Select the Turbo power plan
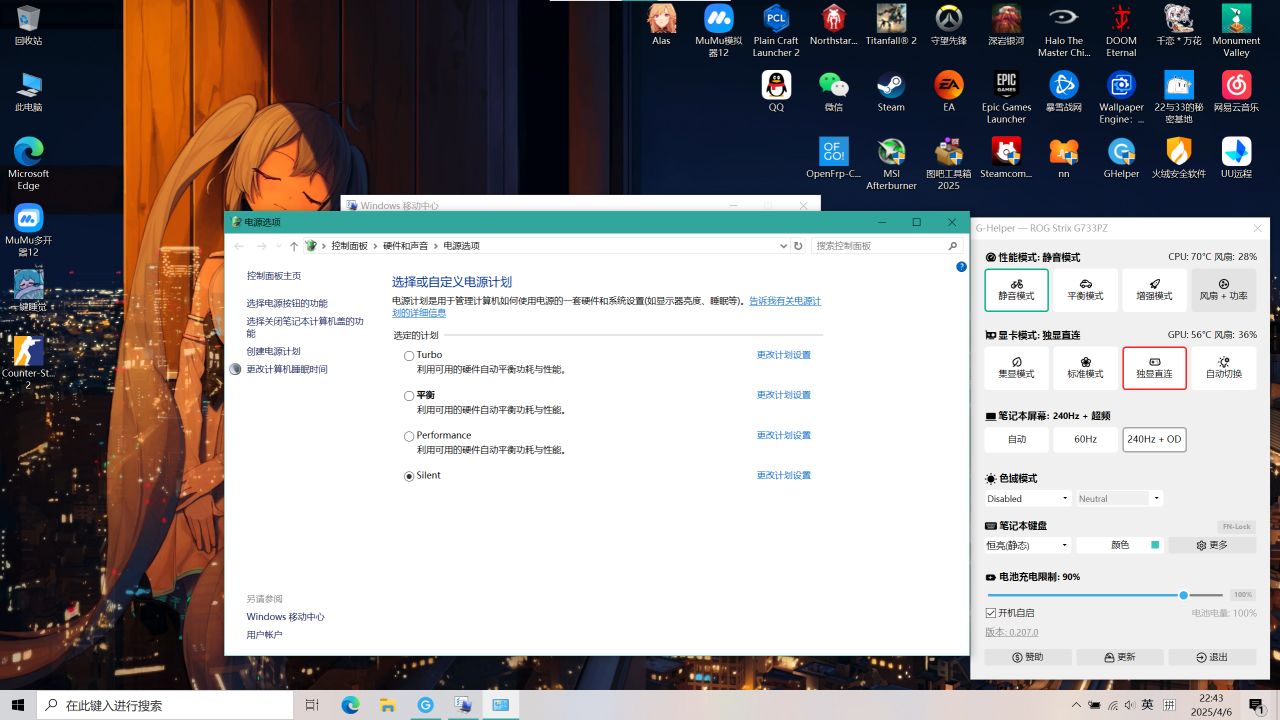1280x720 pixels. point(409,356)
